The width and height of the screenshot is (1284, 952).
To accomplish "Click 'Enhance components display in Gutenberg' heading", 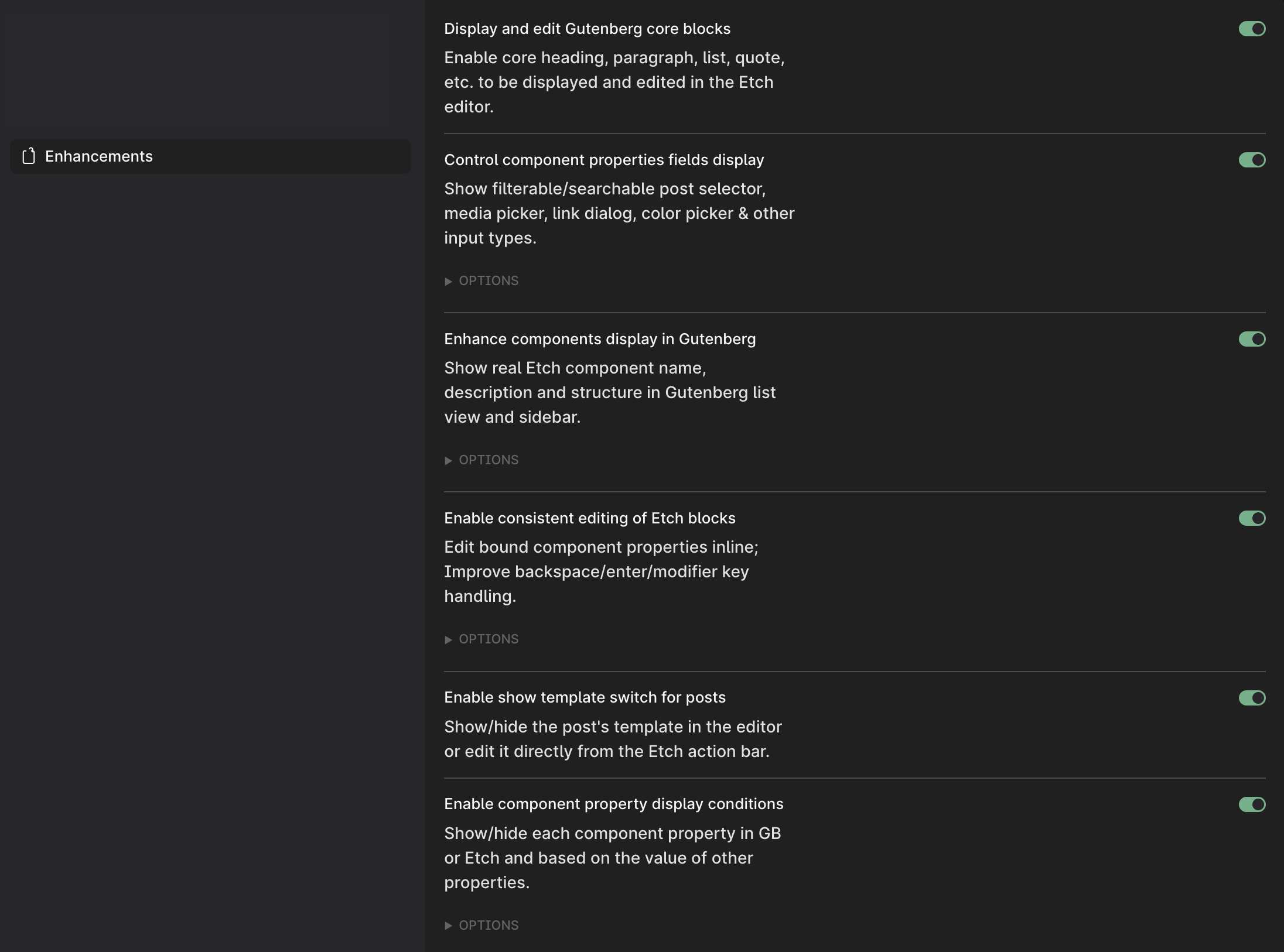I will (x=600, y=339).
